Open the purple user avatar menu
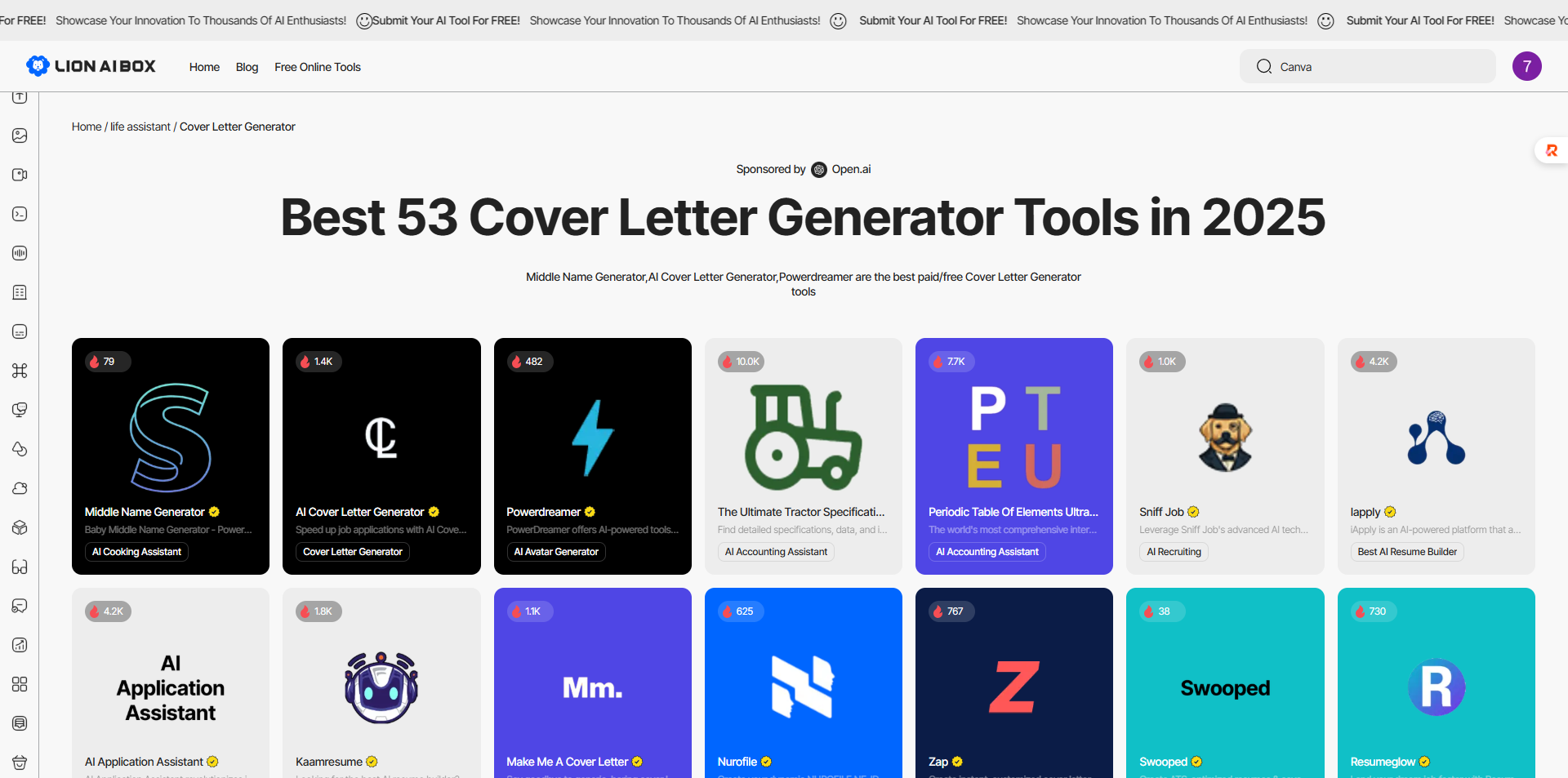 [x=1526, y=66]
